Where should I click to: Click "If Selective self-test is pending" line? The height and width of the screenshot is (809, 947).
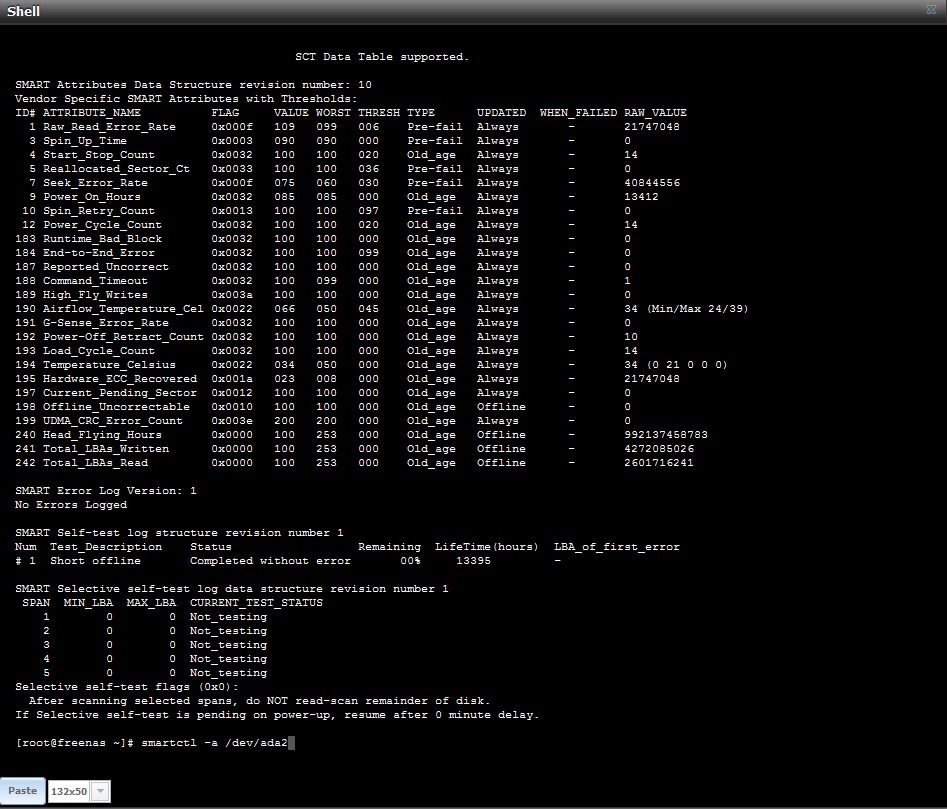pos(277,715)
